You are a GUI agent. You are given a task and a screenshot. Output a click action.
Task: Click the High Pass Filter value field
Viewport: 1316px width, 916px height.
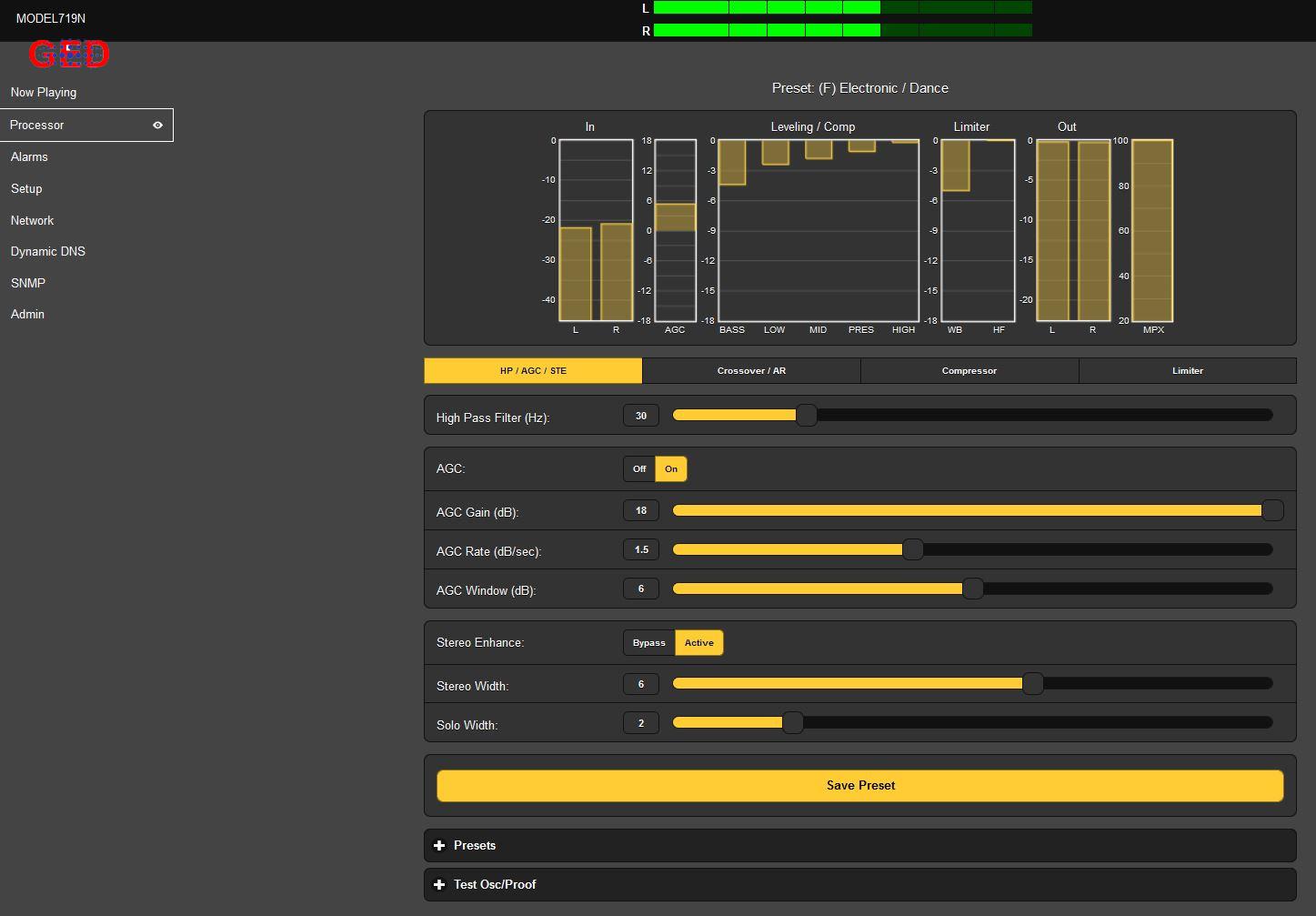641,416
